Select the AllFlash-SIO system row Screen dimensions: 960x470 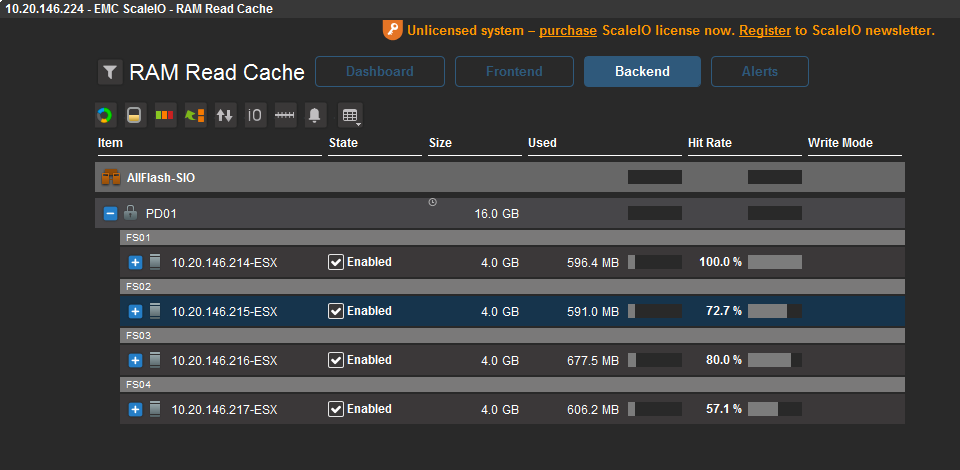pyautogui.click(x=500, y=177)
